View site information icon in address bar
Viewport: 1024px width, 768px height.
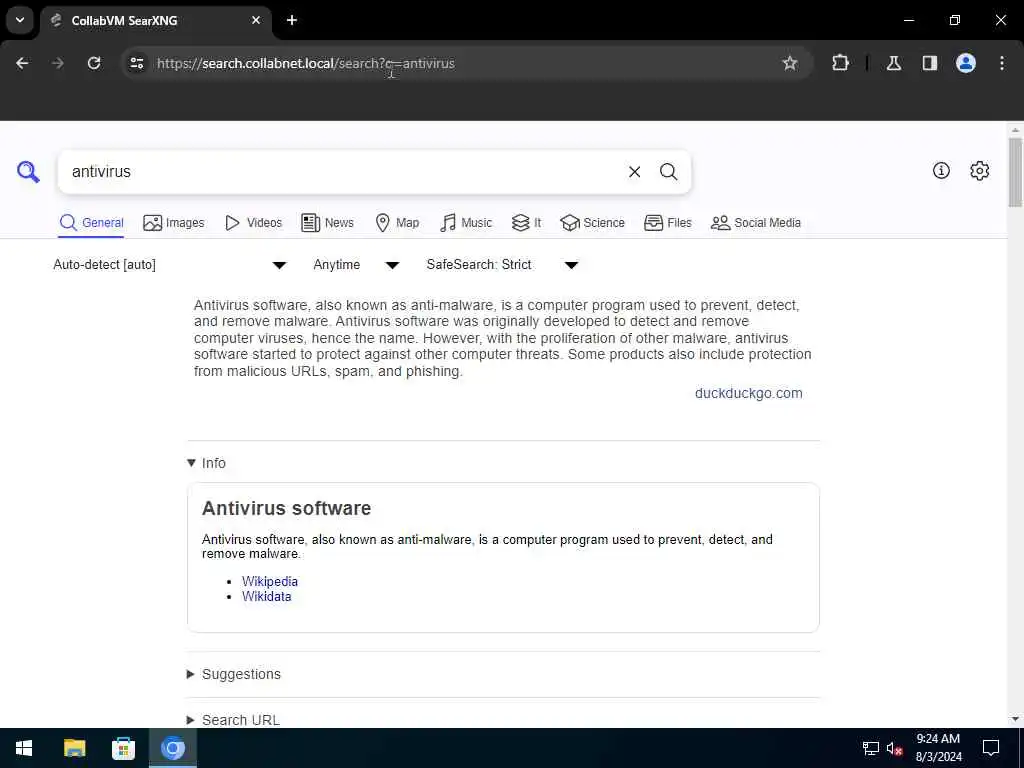coord(137,63)
